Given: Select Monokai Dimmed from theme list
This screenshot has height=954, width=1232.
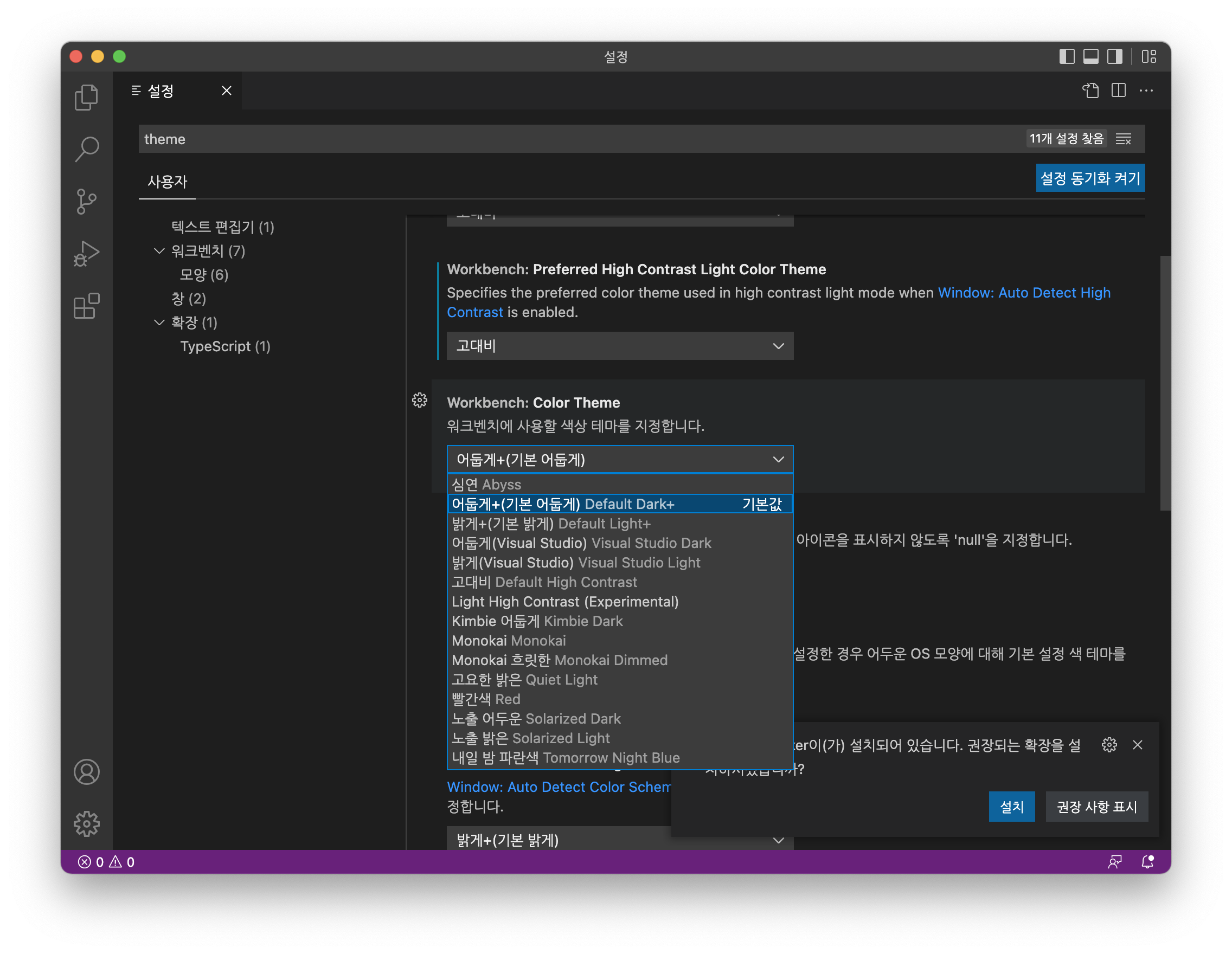Looking at the screenshot, I should point(560,660).
